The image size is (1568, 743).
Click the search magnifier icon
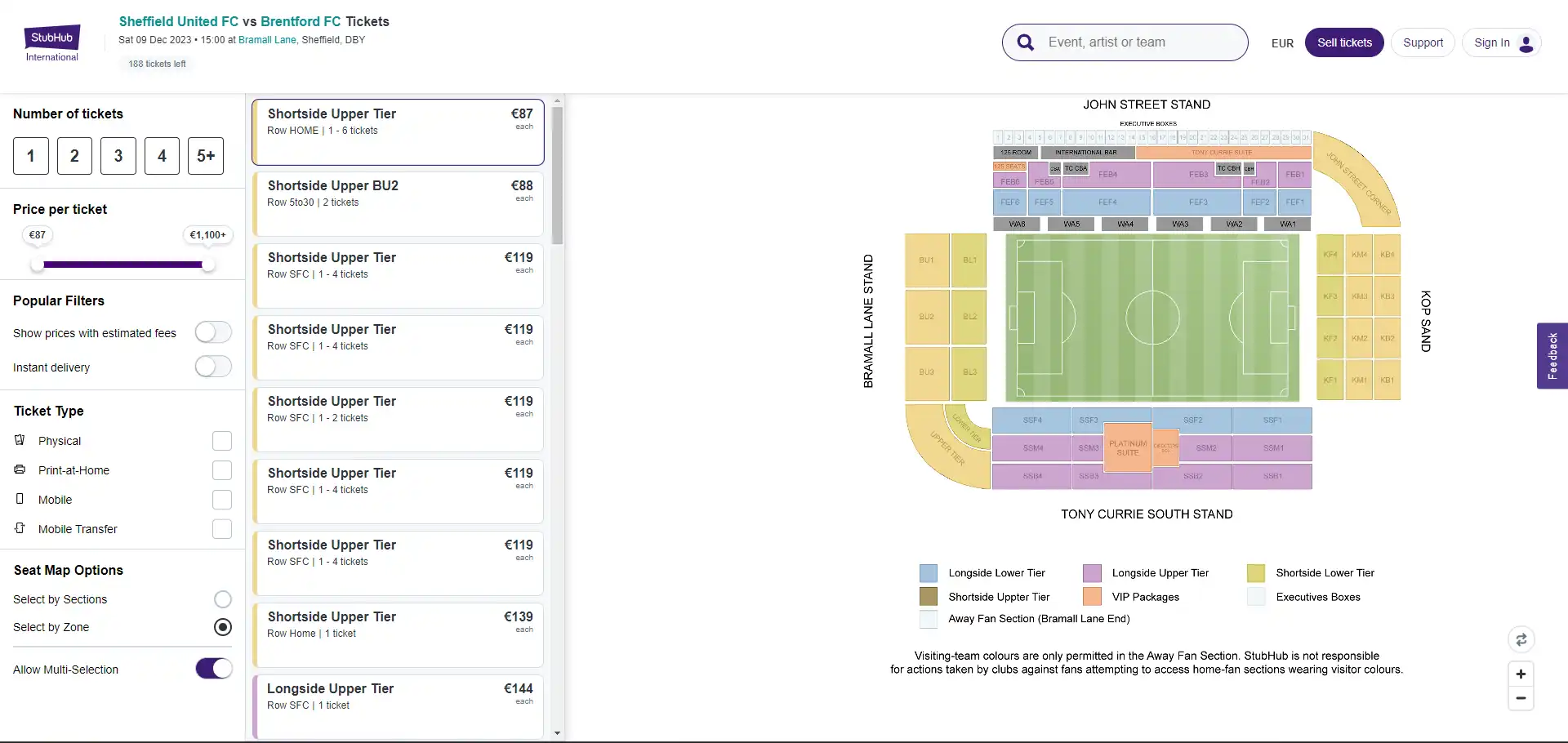click(1026, 42)
